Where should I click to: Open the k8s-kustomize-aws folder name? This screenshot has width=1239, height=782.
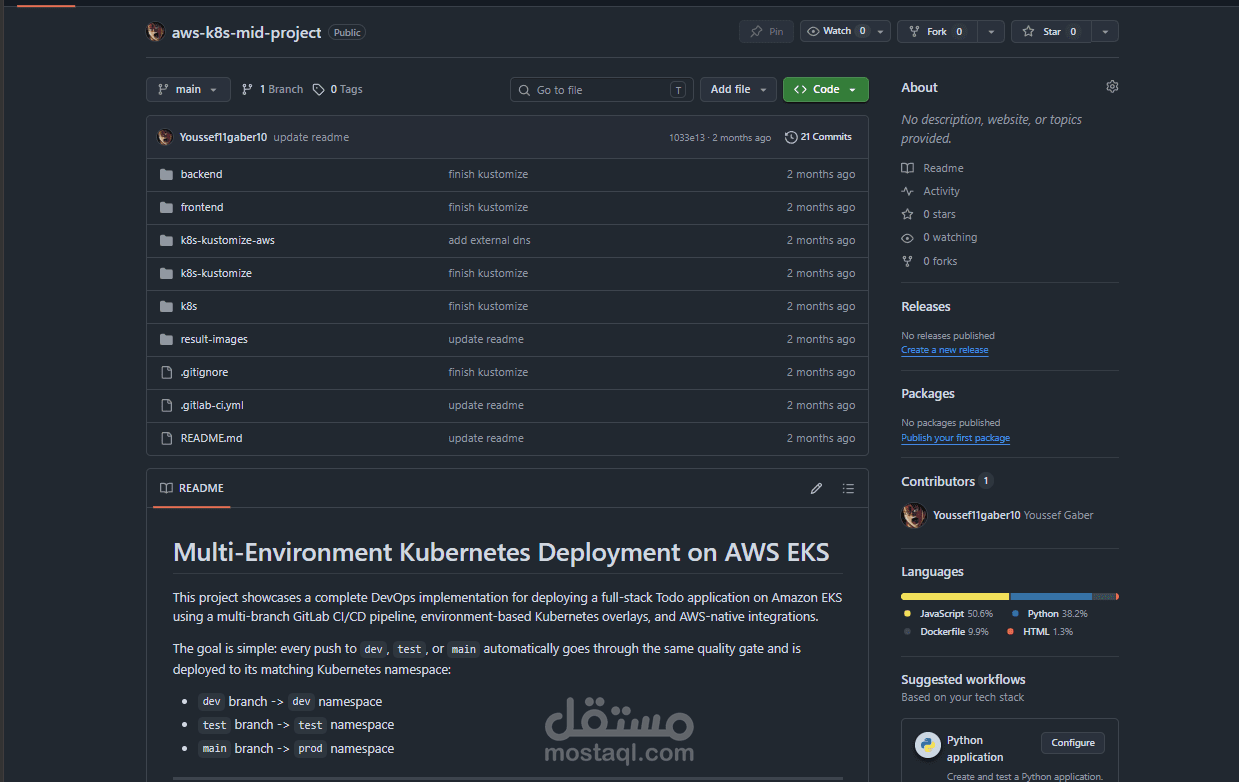point(227,240)
